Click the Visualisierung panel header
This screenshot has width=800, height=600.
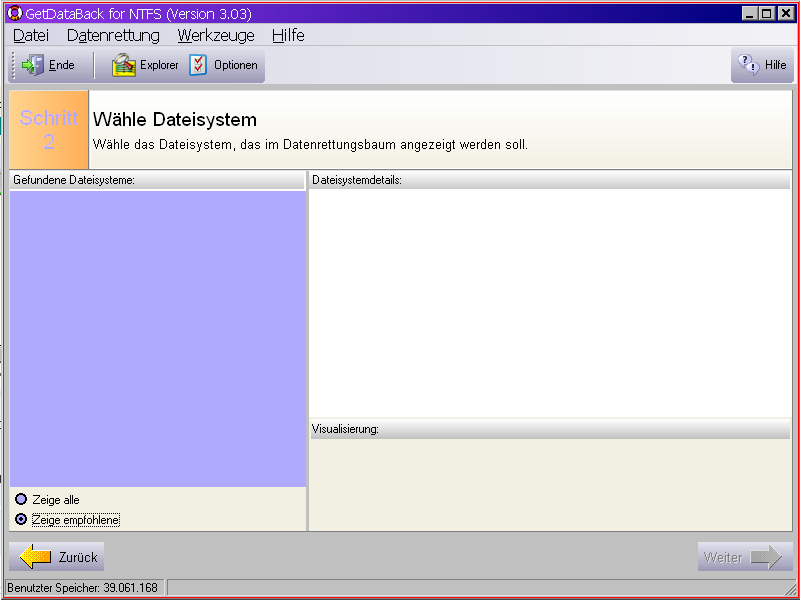point(549,429)
